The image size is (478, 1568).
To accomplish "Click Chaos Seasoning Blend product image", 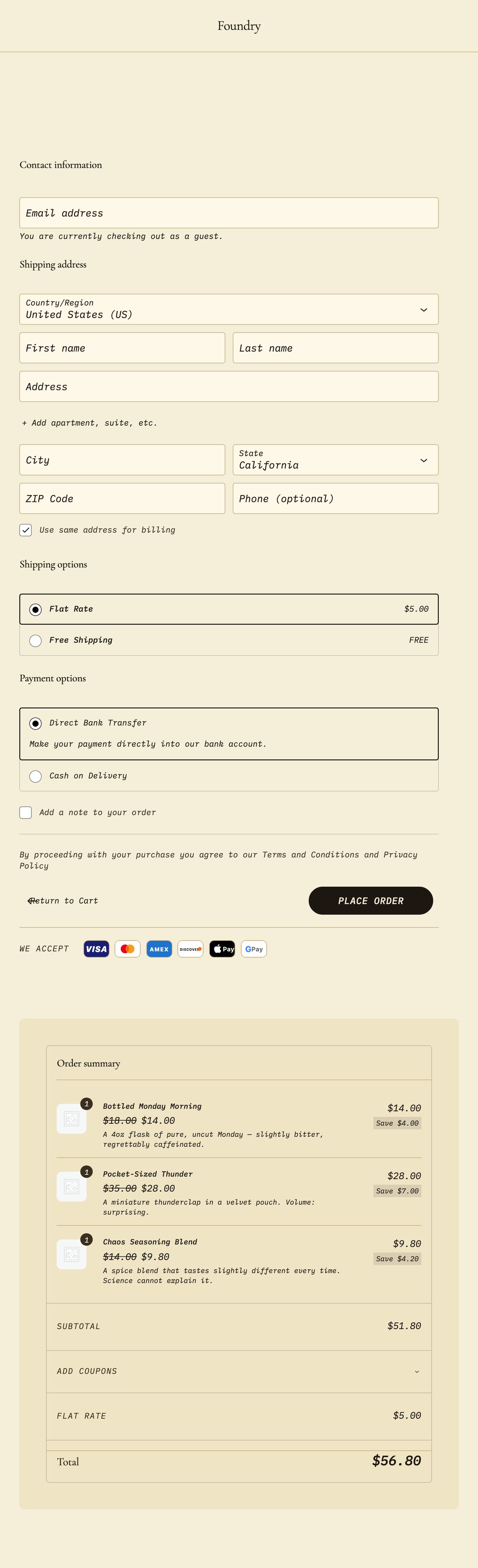I will pos(72,1254).
